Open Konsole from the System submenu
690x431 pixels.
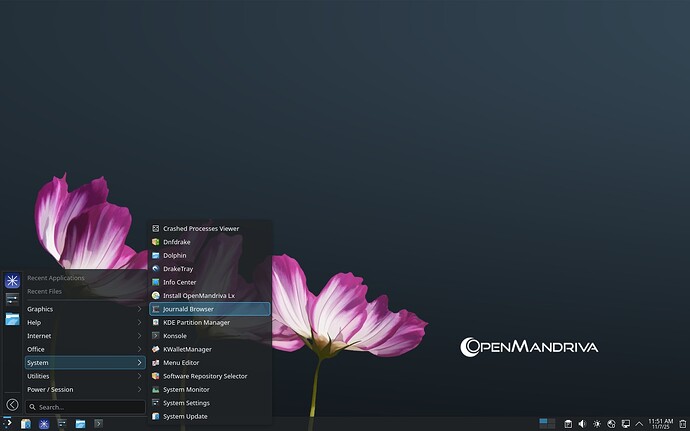175,336
